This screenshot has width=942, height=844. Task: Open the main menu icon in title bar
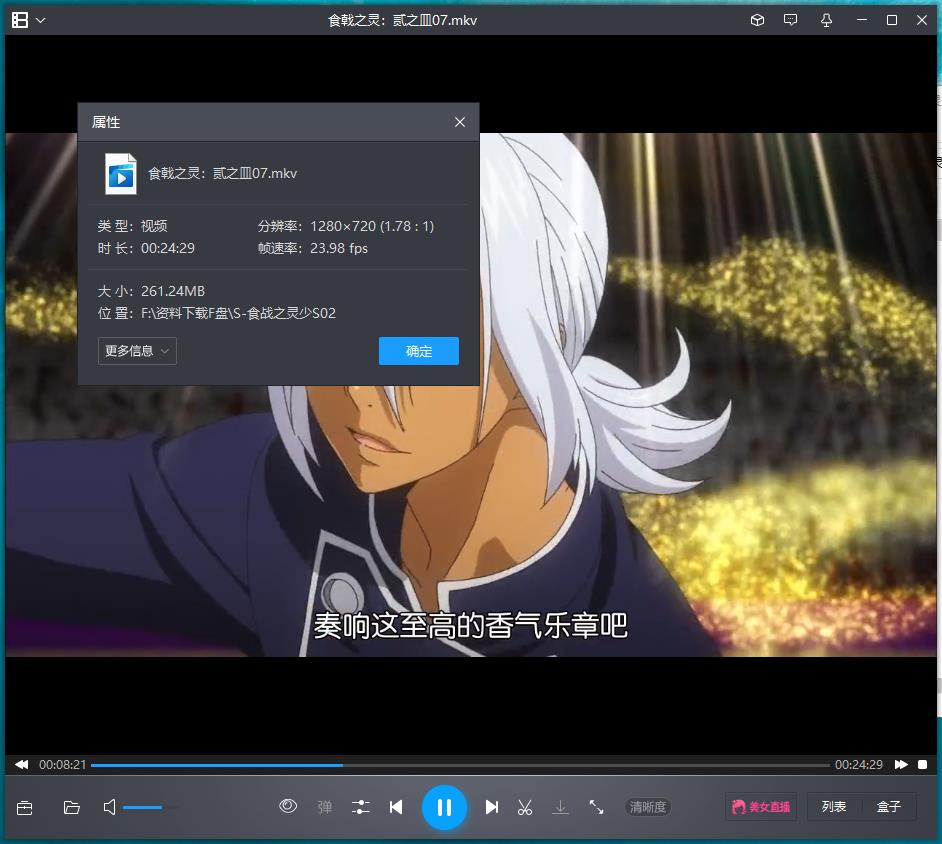[20, 20]
